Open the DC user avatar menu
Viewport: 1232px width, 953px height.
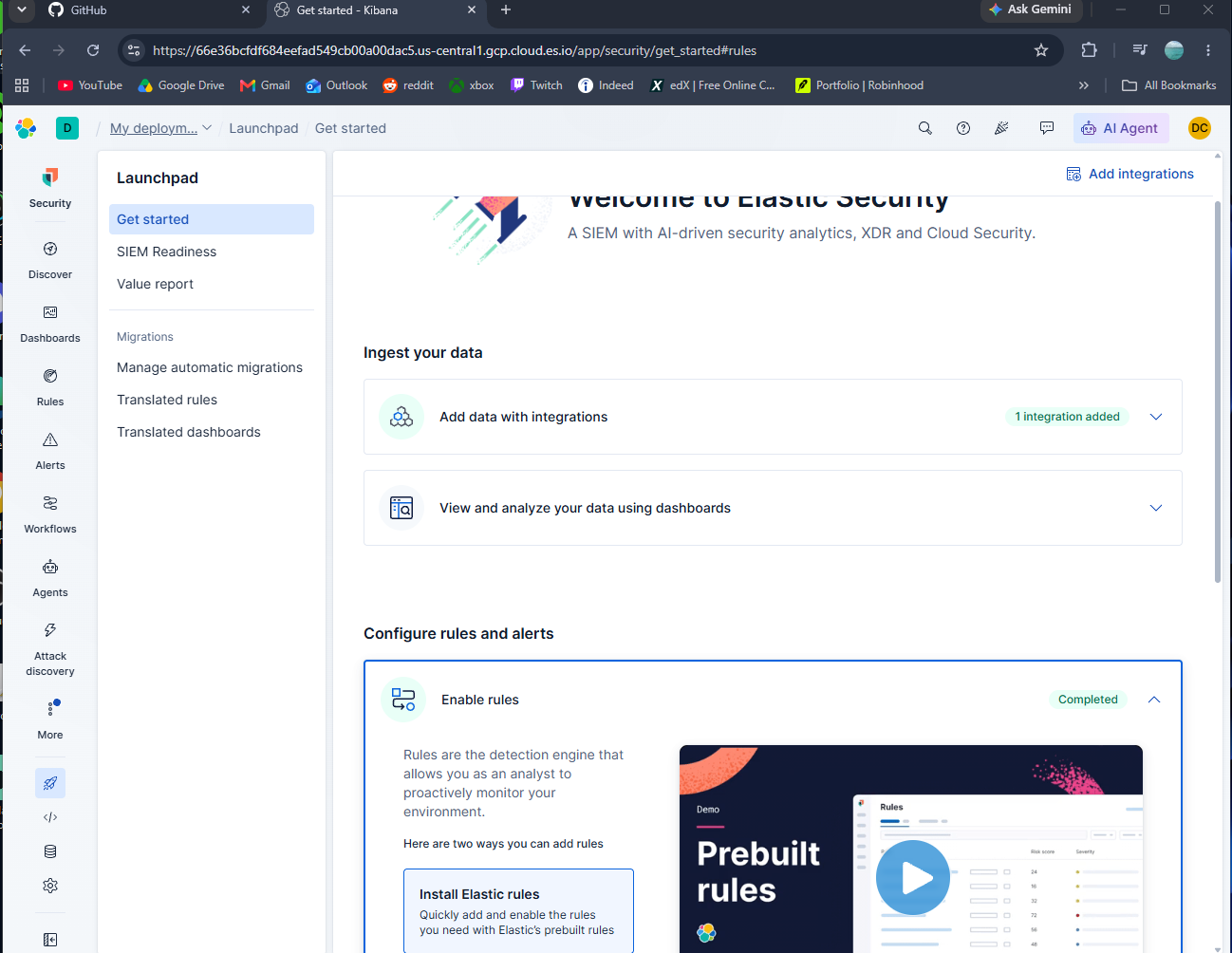[x=1200, y=128]
